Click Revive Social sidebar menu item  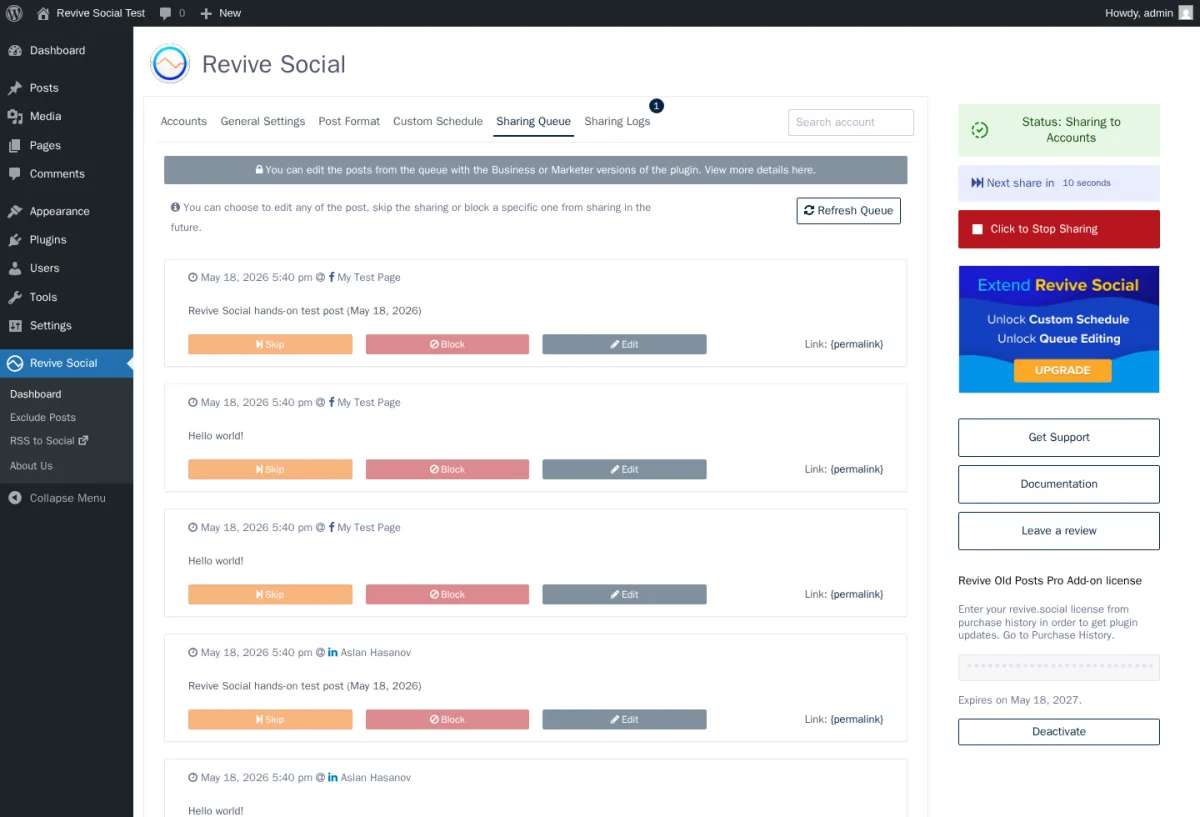[x=66, y=363]
